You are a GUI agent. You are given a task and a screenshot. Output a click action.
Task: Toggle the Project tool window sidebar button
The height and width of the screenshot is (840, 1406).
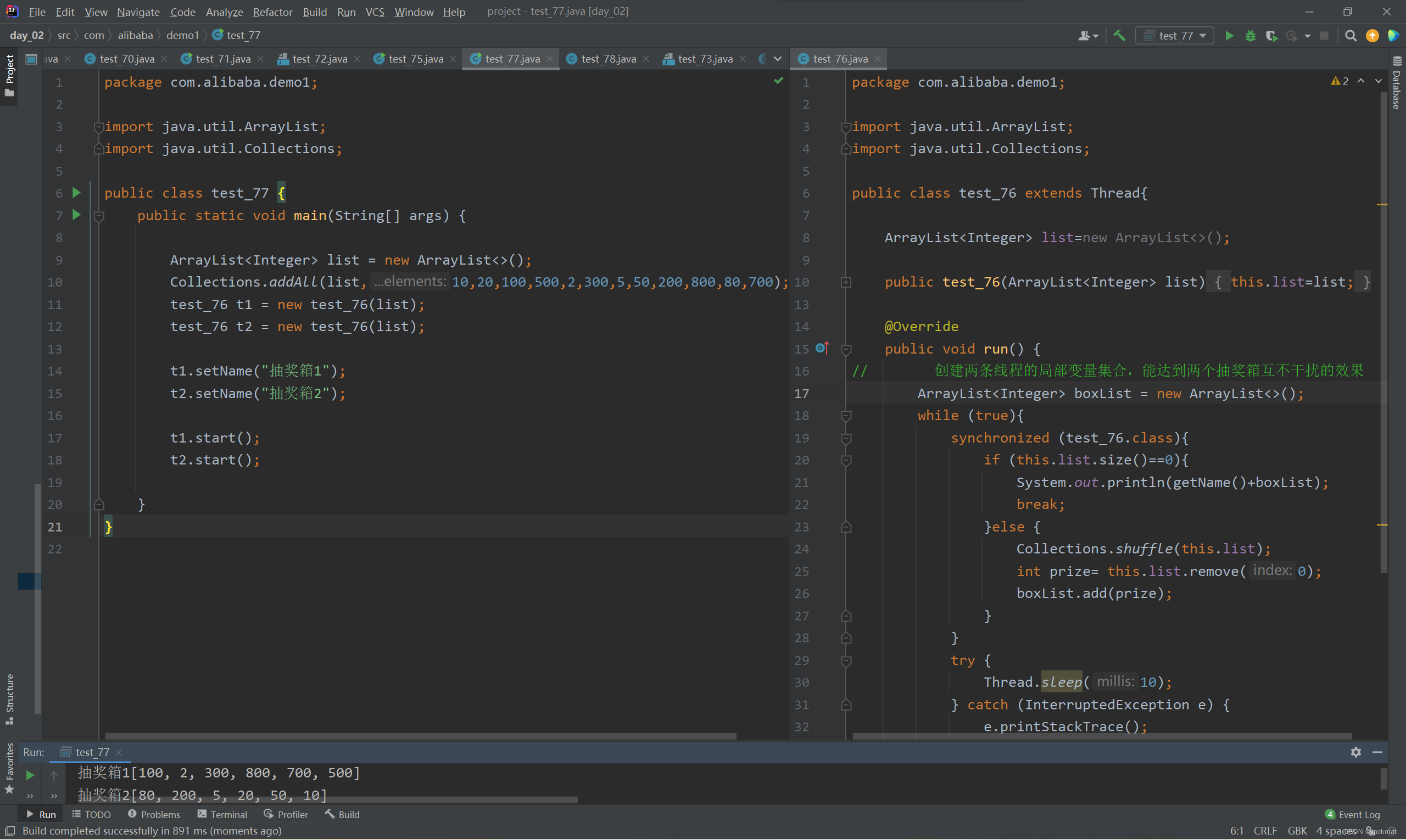pos(9,75)
